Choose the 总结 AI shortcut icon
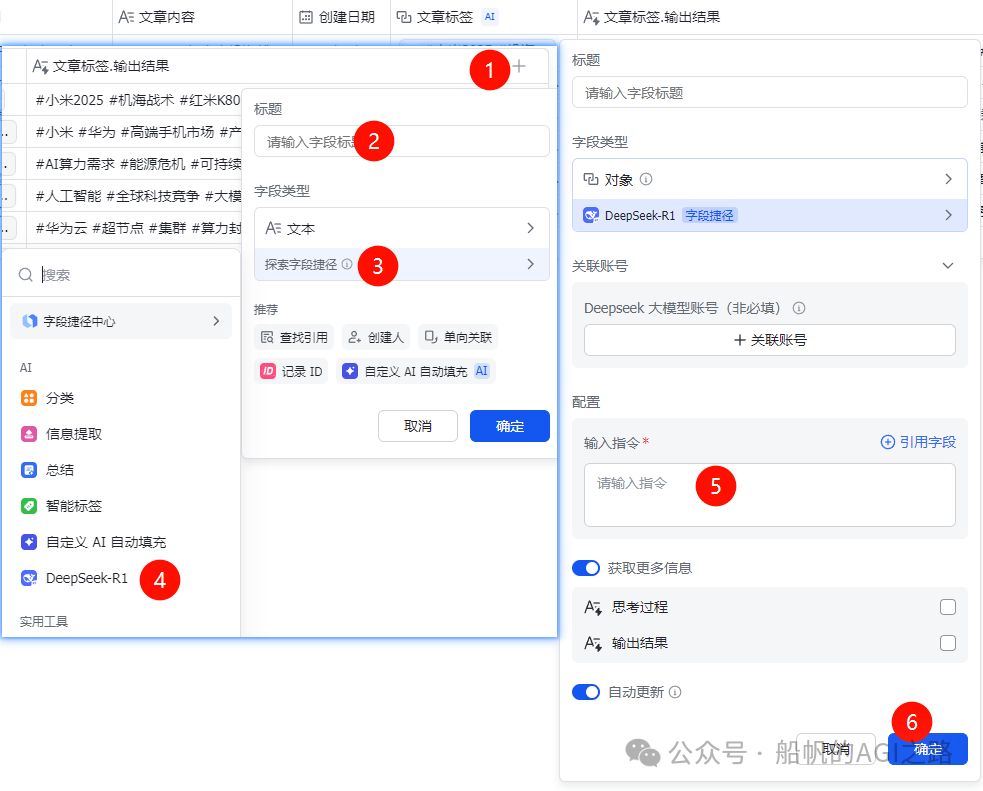Image resolution: width=983 pixels, height=791 pixels. (29, 469)
